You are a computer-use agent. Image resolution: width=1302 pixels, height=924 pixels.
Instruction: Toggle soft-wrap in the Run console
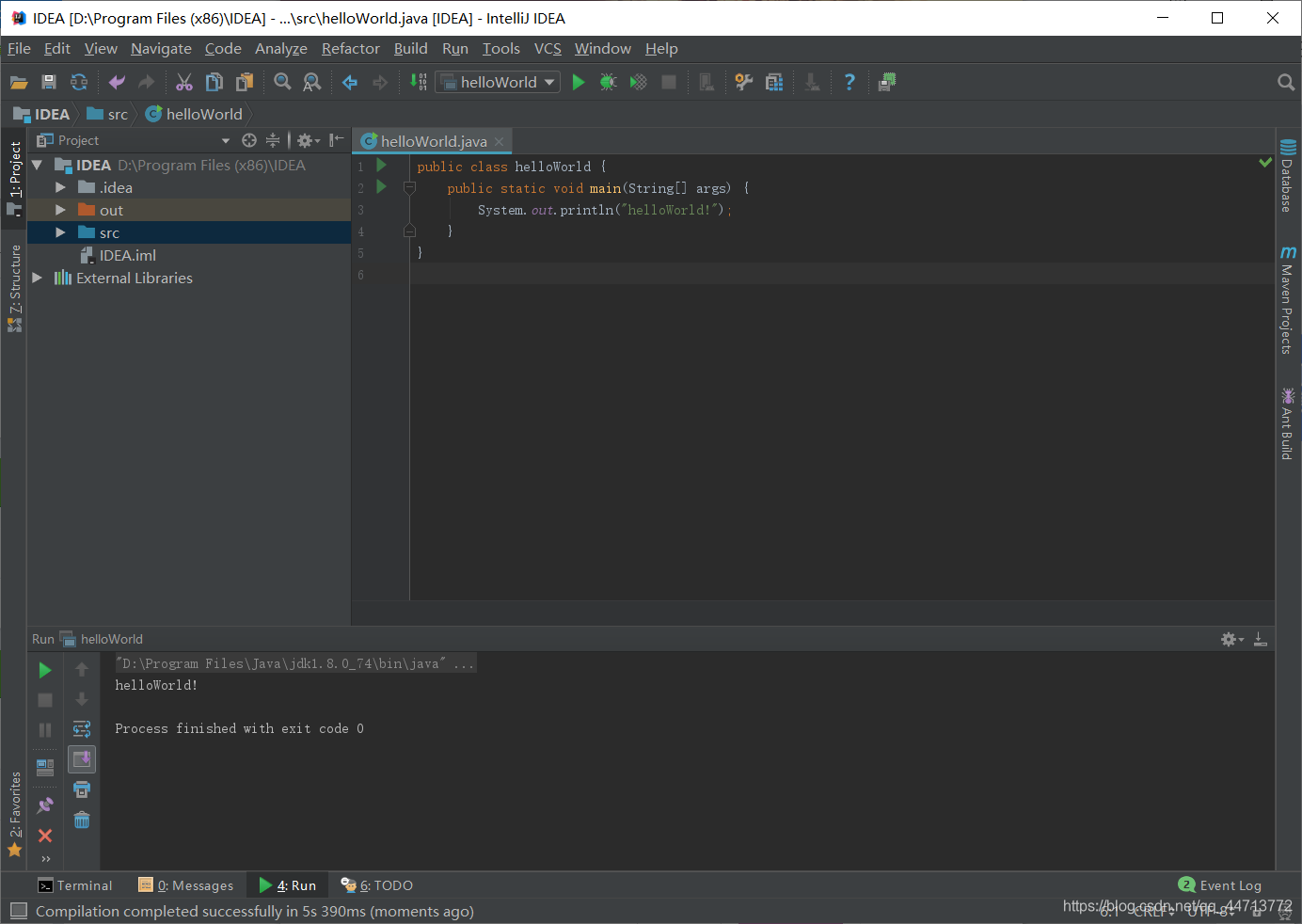click(x=82, y=729)
